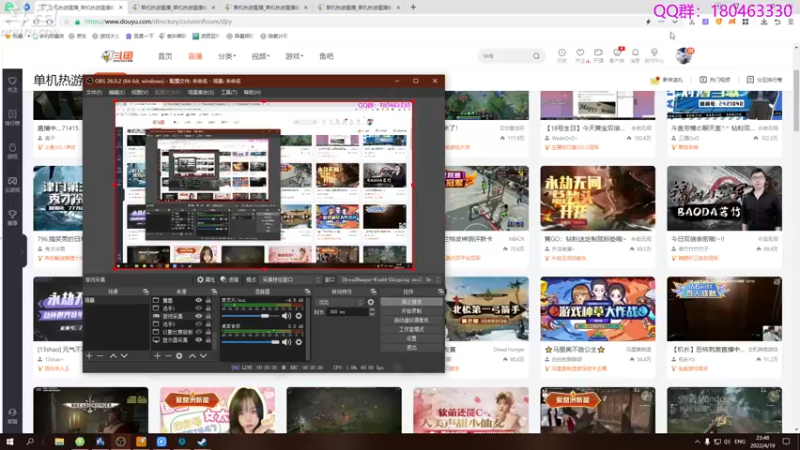The image size is (800, 450).
Task: Open 设置 button in OBS controls
Action: 411,338
